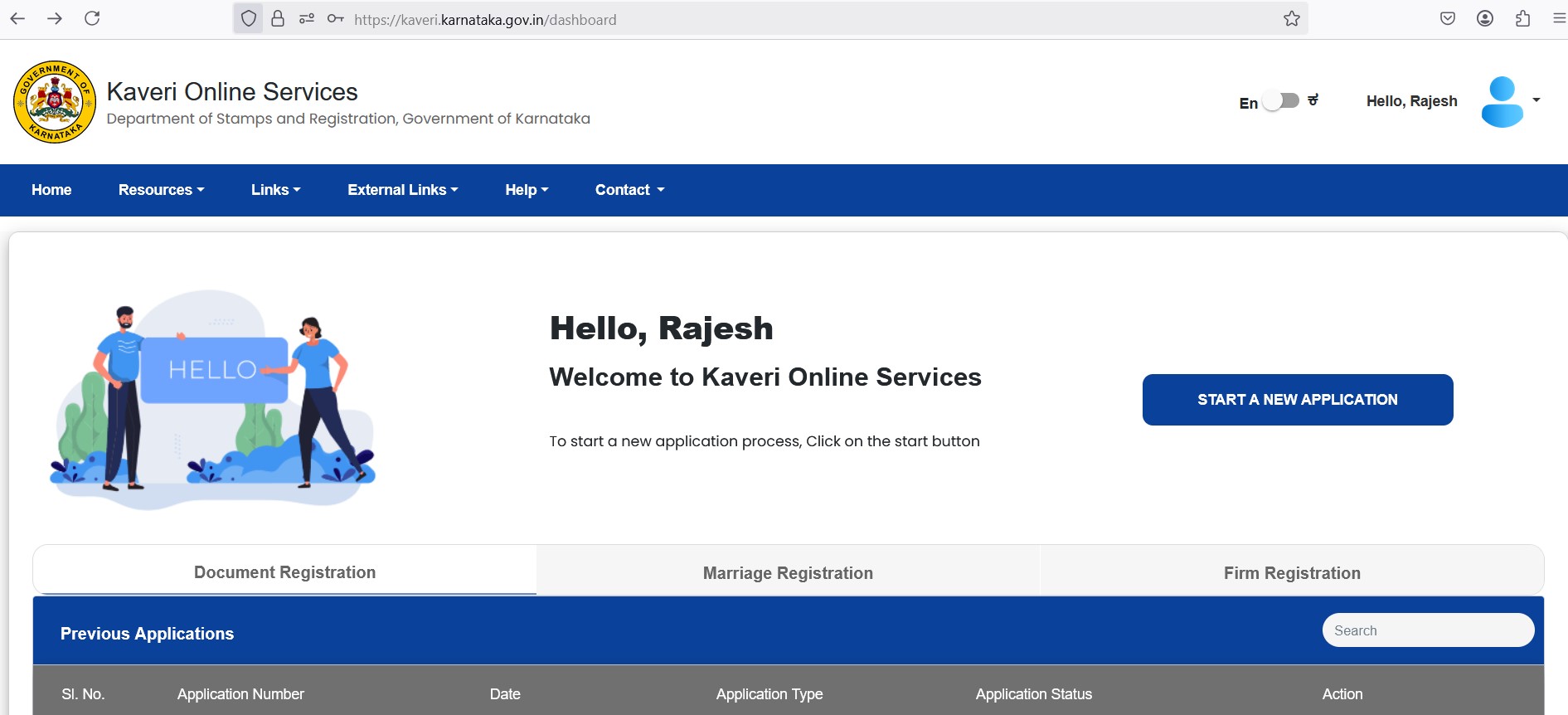Click the HELLO illustration image
Image resolution: width=1568 pixels, height=715 pixels.
point(213,398)
